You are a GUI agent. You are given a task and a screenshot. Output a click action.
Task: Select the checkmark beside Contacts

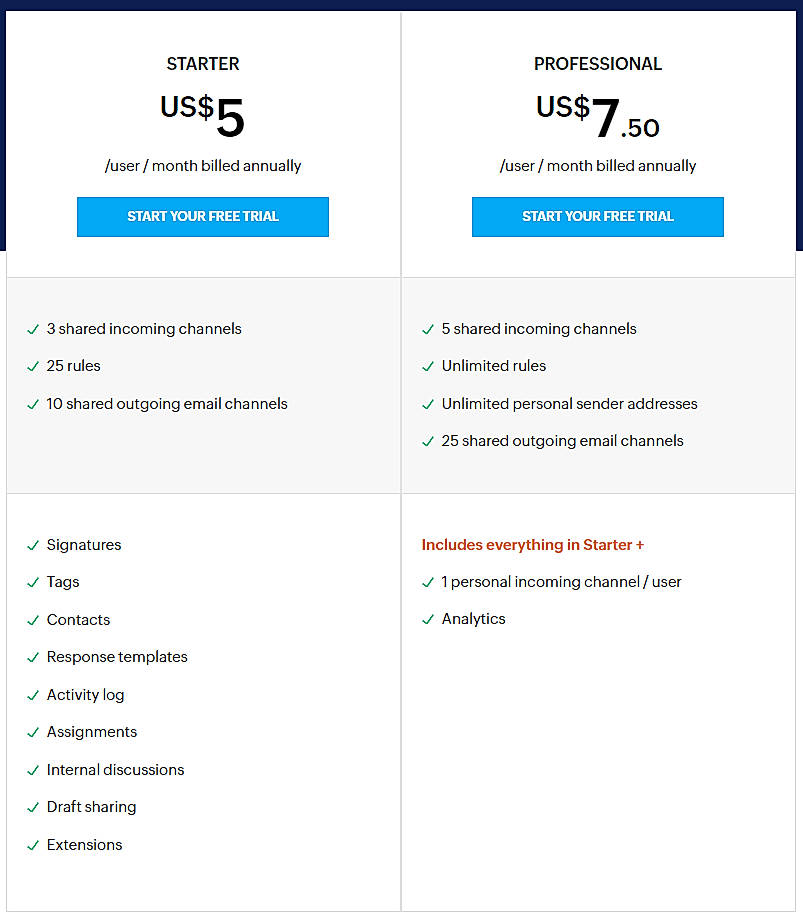pos(32,620)
